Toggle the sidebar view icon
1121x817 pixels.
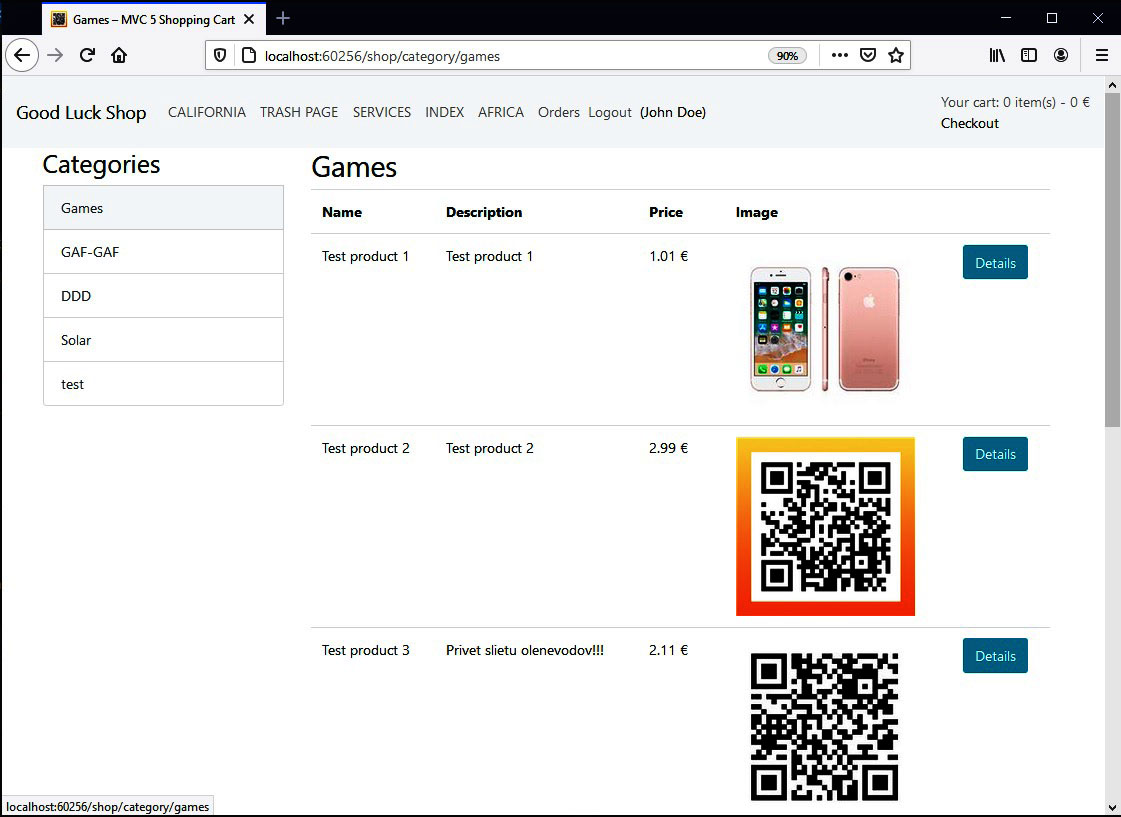tap(1029, 55)
